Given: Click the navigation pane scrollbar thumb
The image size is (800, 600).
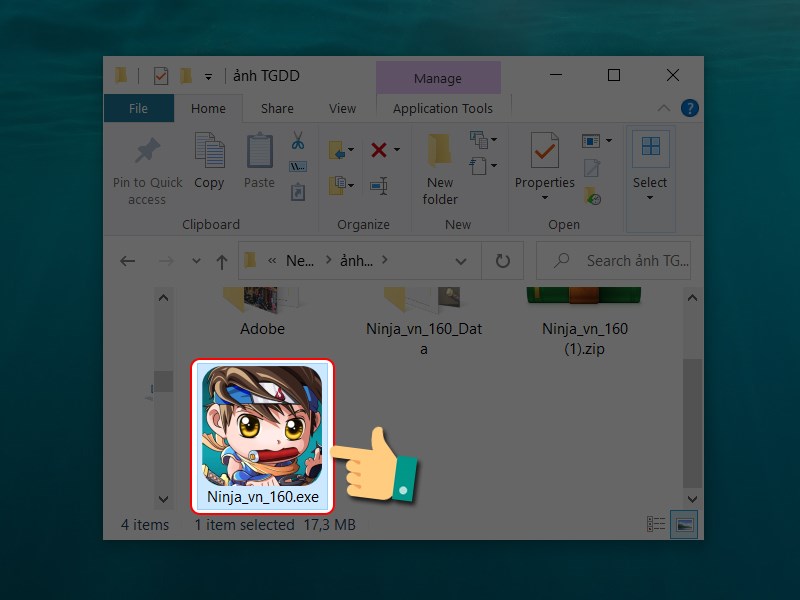Looking at the screenshot, I should (x=163, y=381).
